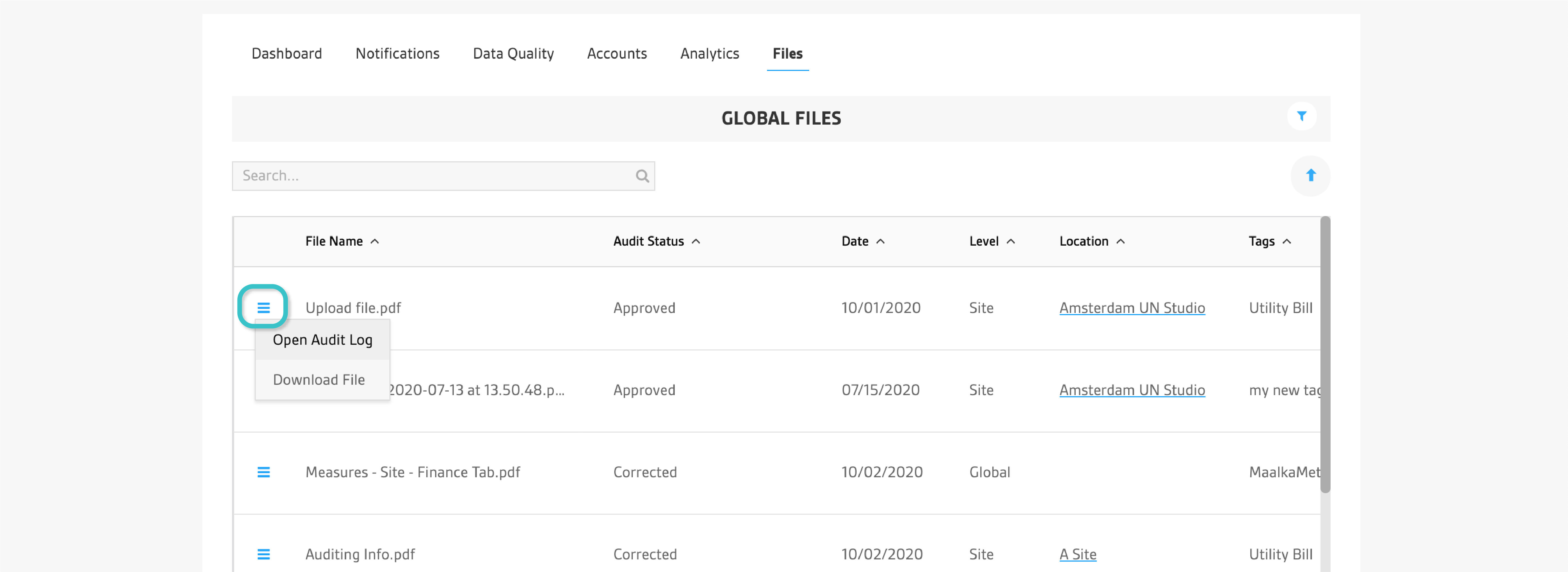Open row menu for Measures - Site - Finance Tab.pdf
Viewport: 1568px width, 572px height.
[x=263, y=472]
